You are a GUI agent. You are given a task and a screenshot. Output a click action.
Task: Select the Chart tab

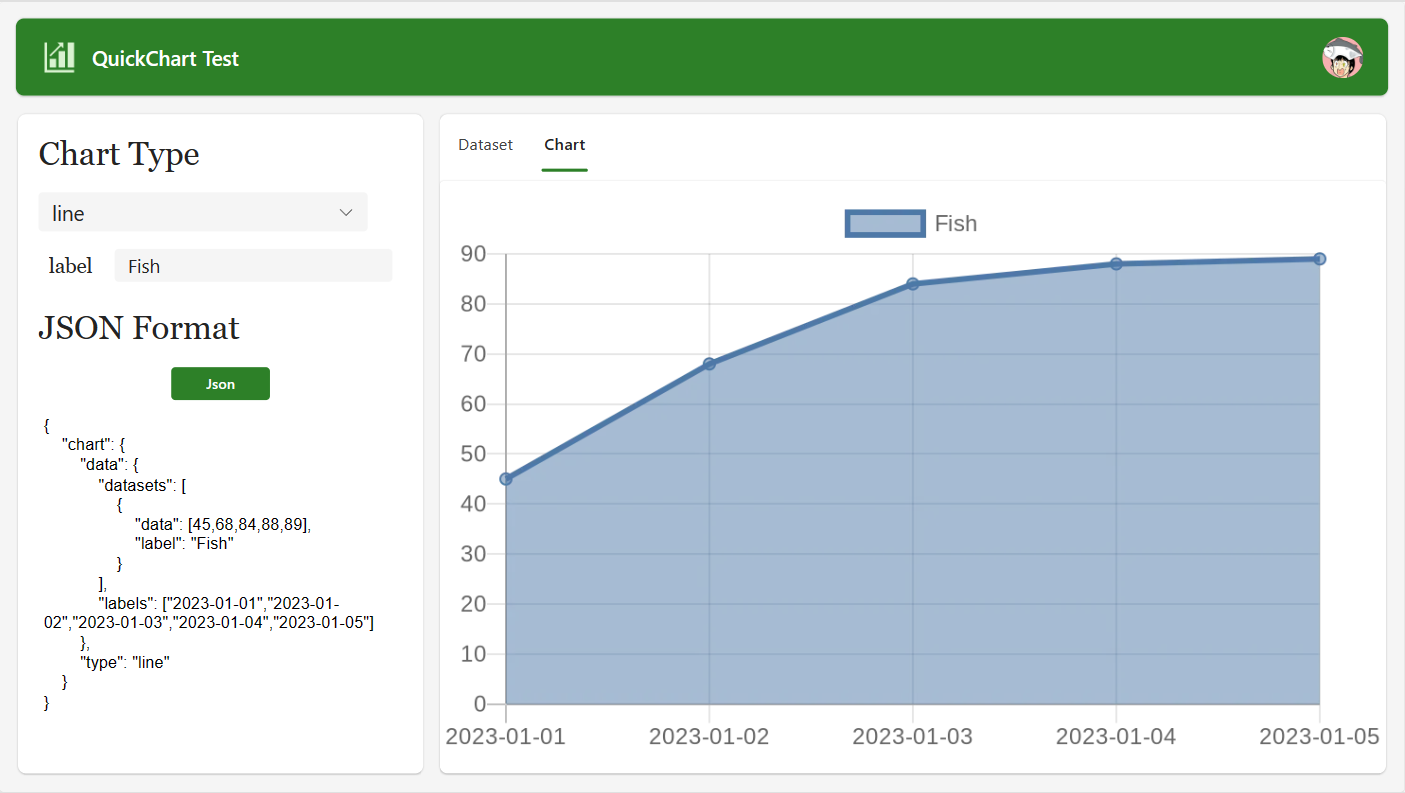(x=564, y=145)
